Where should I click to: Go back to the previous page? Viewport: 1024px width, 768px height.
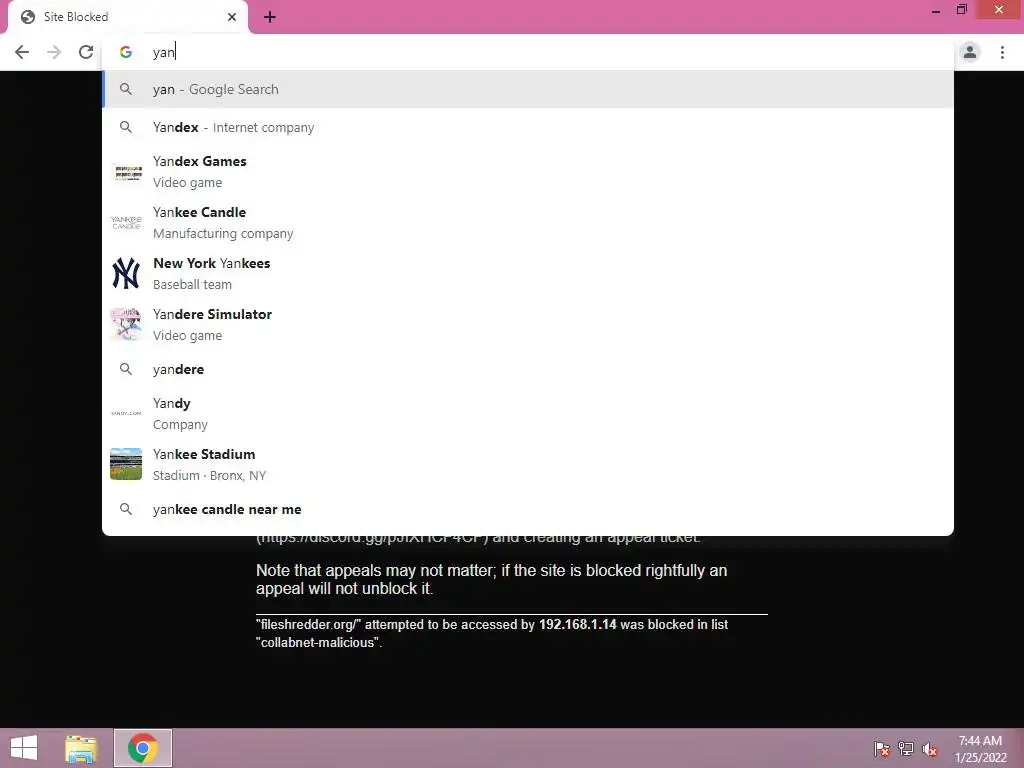click(x=22, y=52)
